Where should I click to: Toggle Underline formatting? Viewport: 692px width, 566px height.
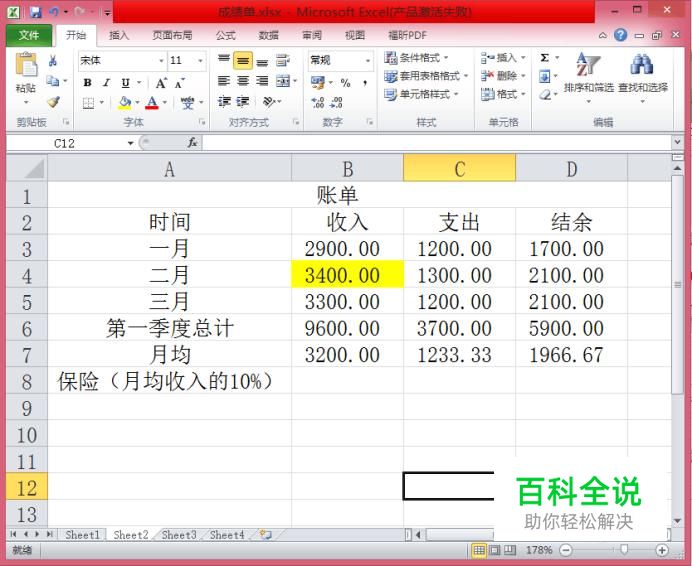coord(125,83)
